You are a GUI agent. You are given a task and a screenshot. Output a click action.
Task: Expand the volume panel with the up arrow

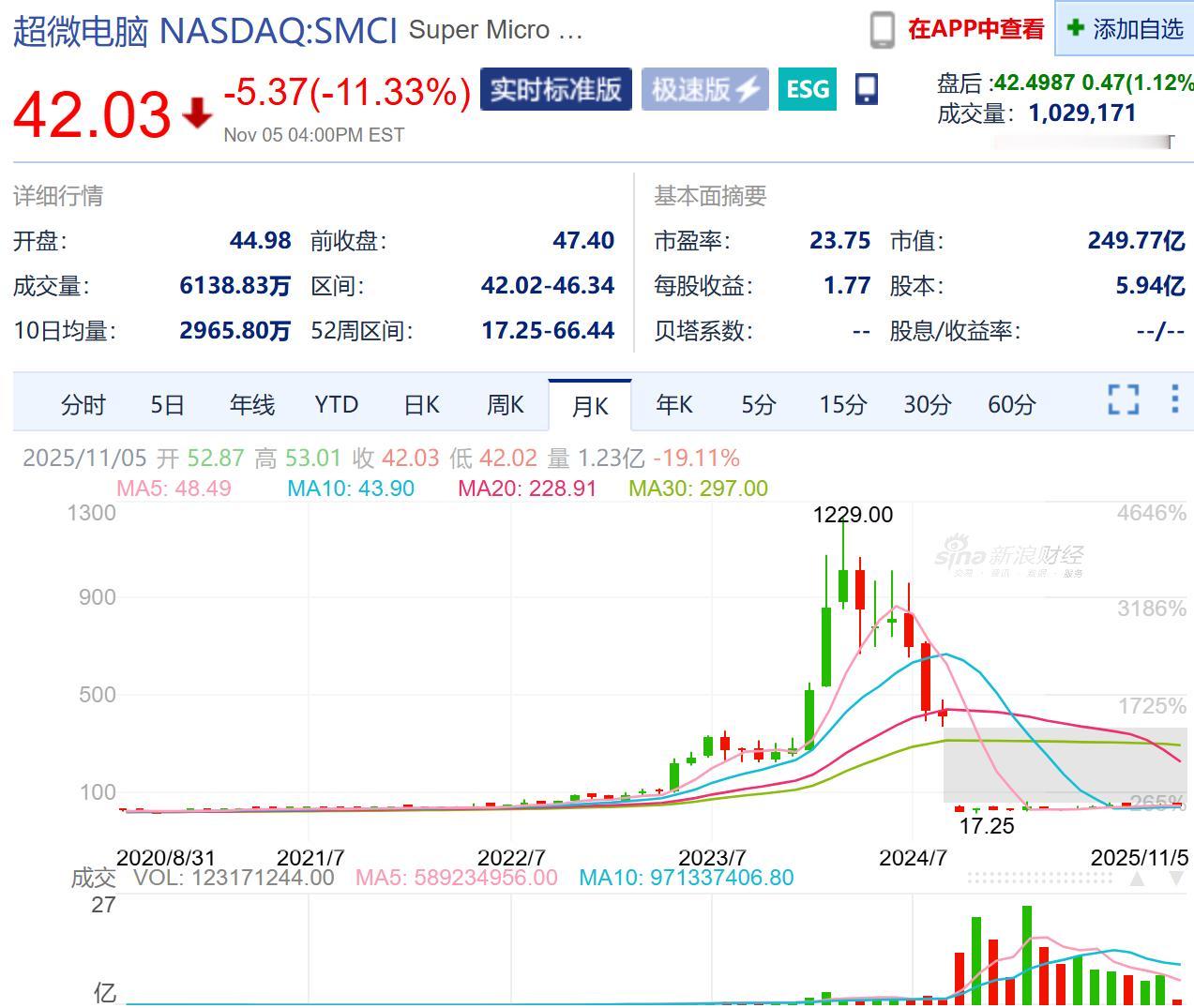point(1136,879)
